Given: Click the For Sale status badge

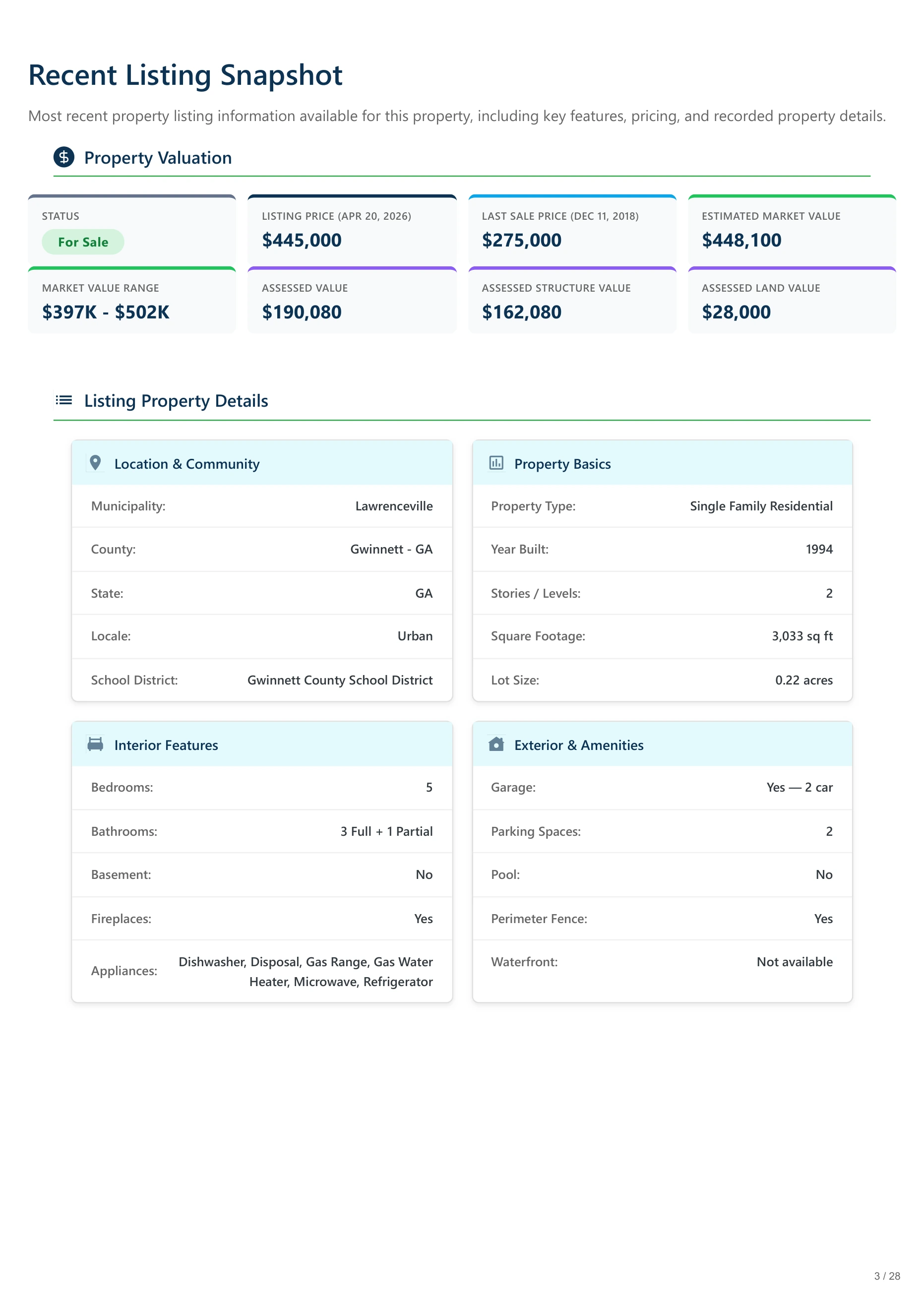Looking at the screenshot, I should (x=83, y=242).
